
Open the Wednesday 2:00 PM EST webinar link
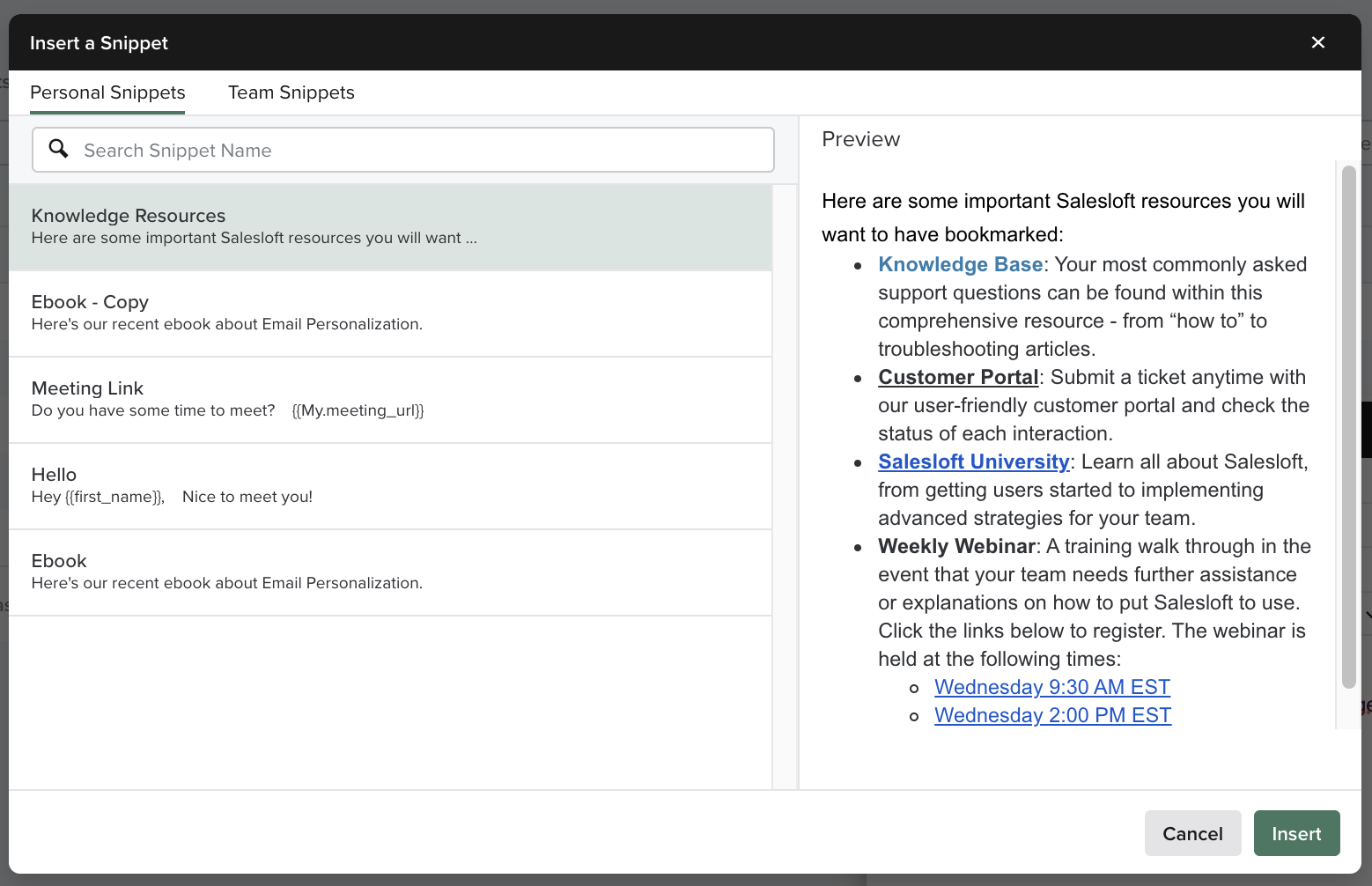click(1052, 716)
